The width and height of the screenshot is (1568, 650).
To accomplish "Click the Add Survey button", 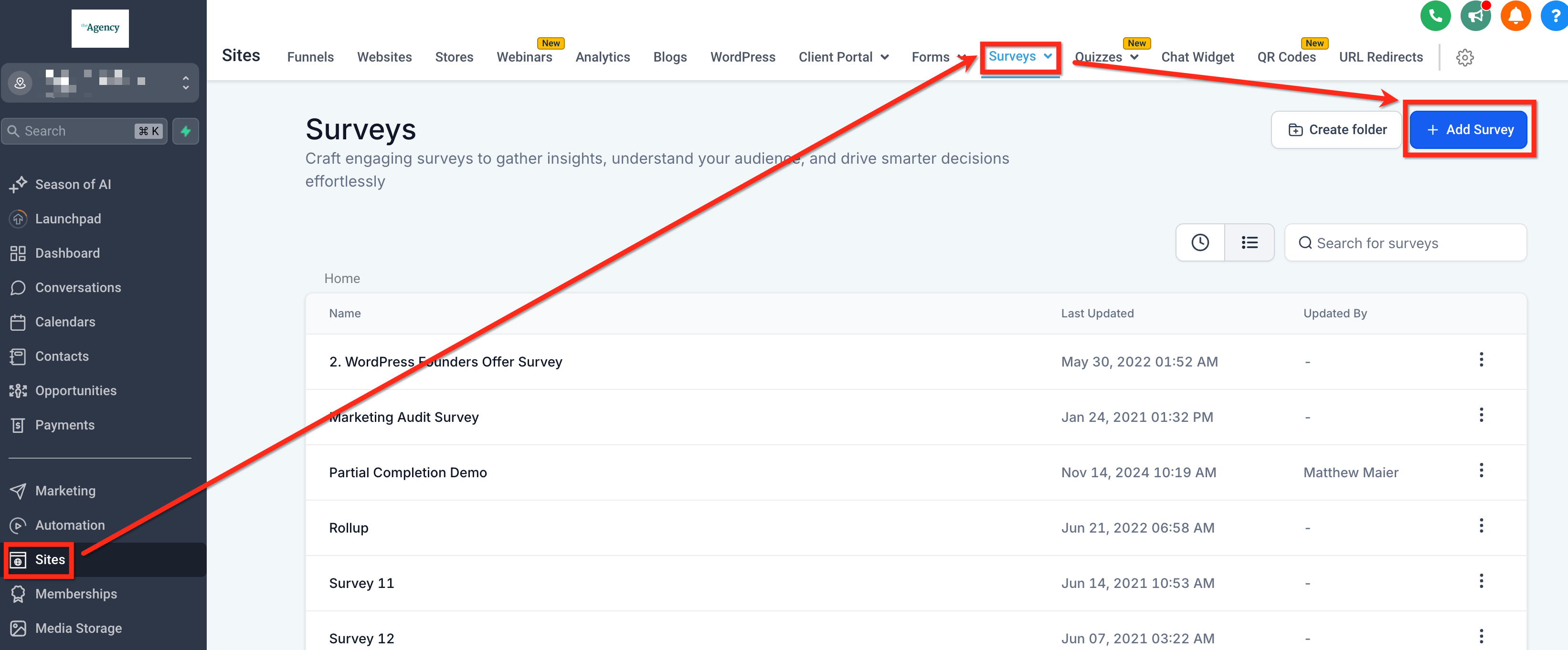I will (x=1468, y=130).
